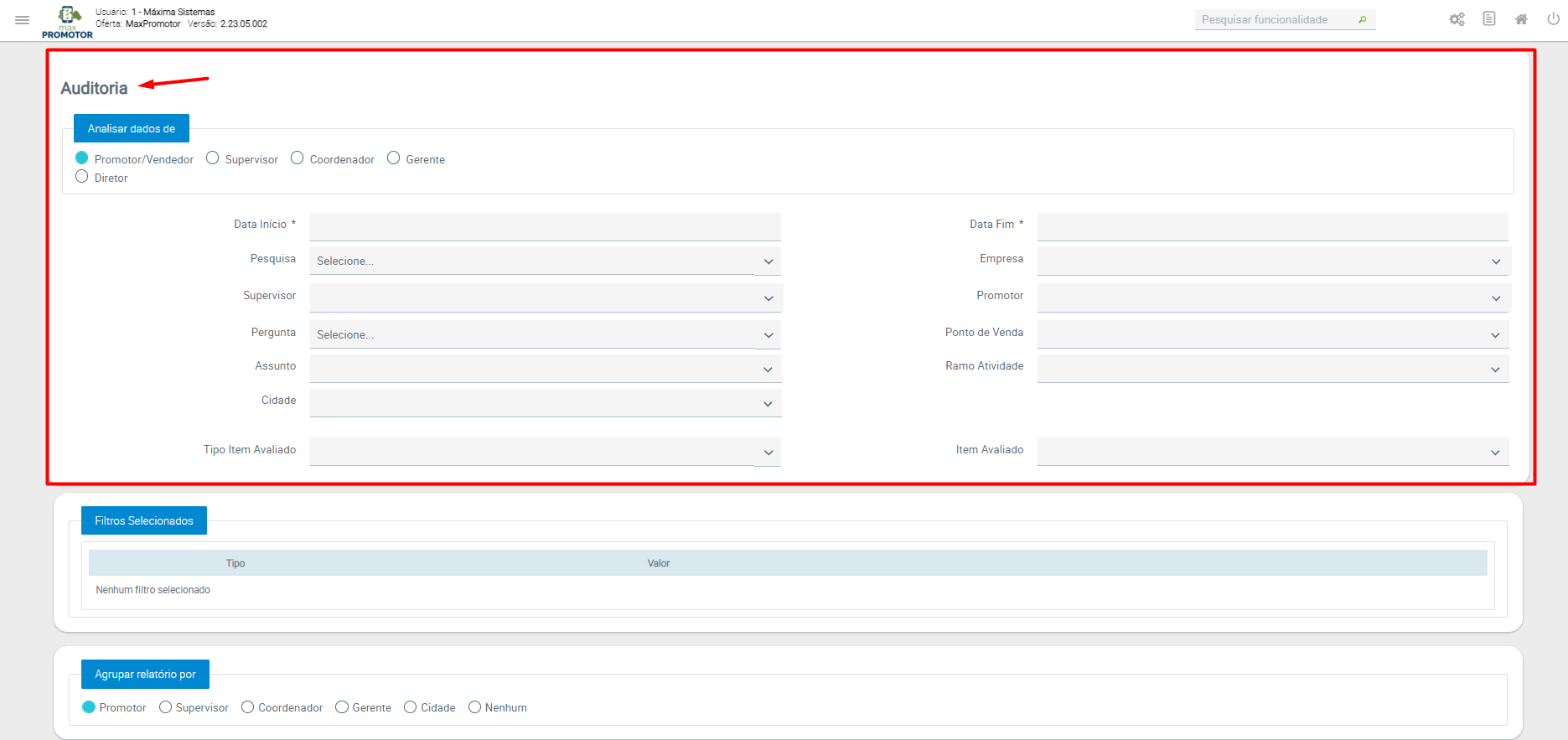Click the Analisar dados de header
The height and width of the screenshot is (740, 1568).
pos(132,128)
